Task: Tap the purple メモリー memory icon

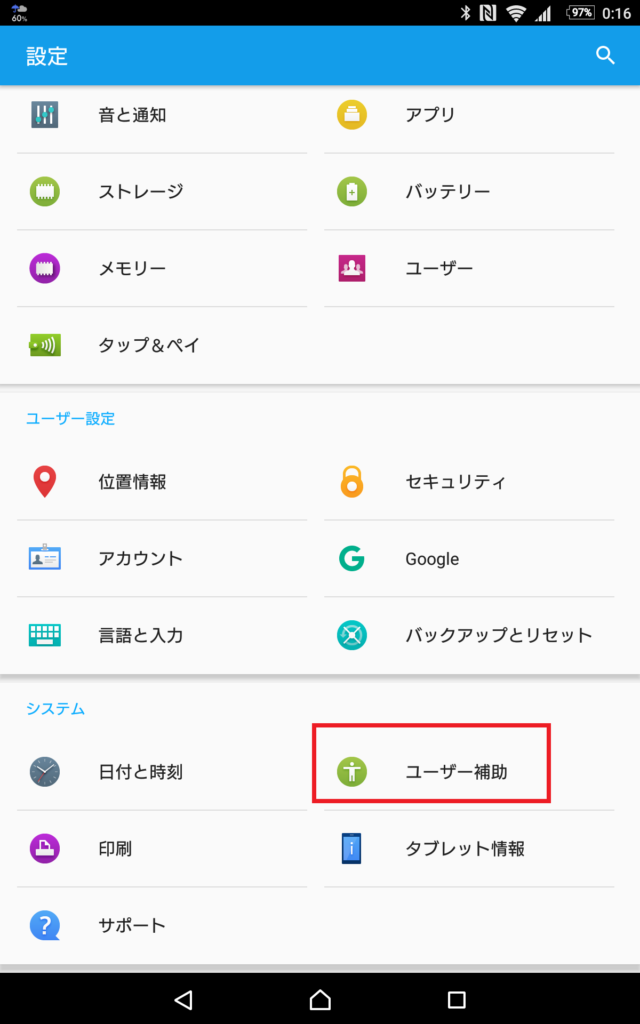Action: pyautogui.click(x=45, y=268)
